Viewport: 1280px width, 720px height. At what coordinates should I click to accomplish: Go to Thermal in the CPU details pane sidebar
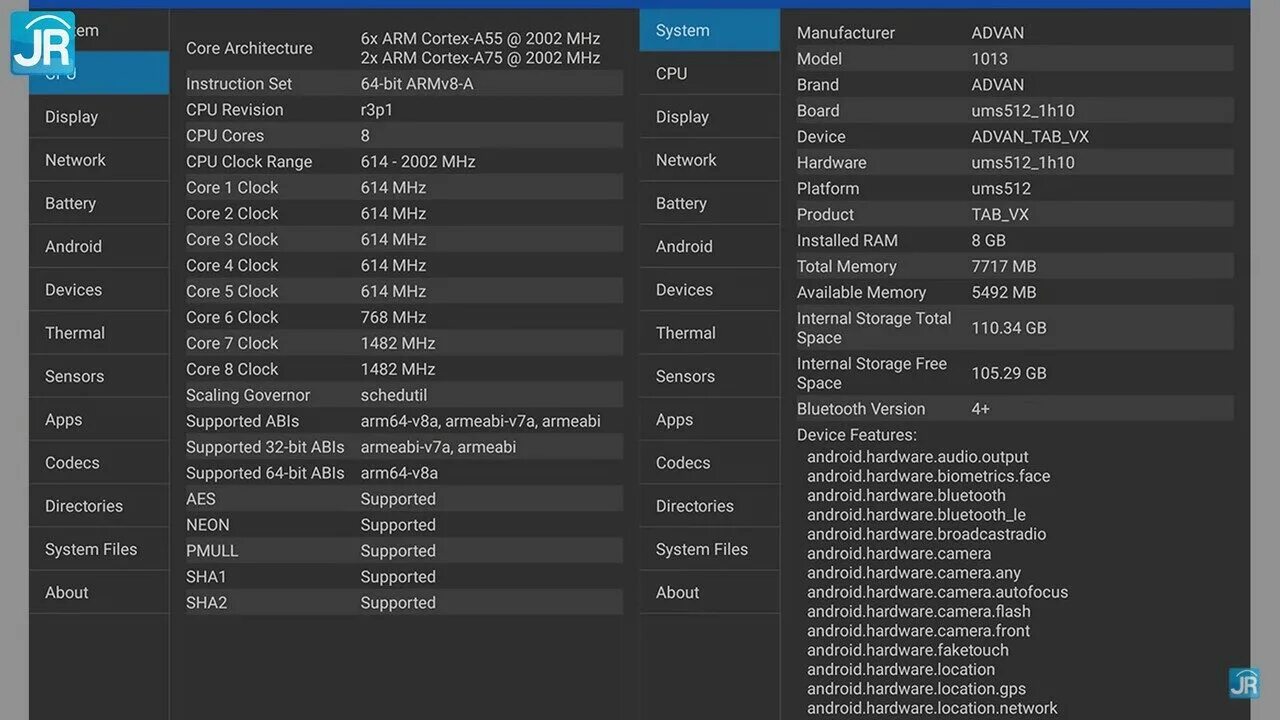tap(99, 333)
